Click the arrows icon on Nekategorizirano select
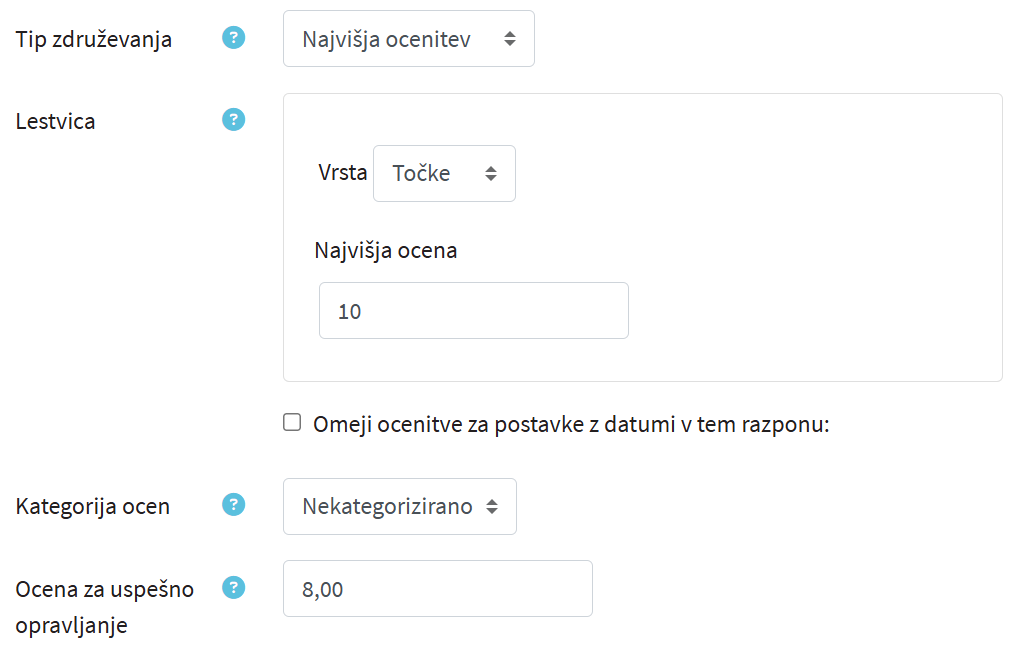Image resolution: width=1019 pixels, height=668 pixels. 492,507
